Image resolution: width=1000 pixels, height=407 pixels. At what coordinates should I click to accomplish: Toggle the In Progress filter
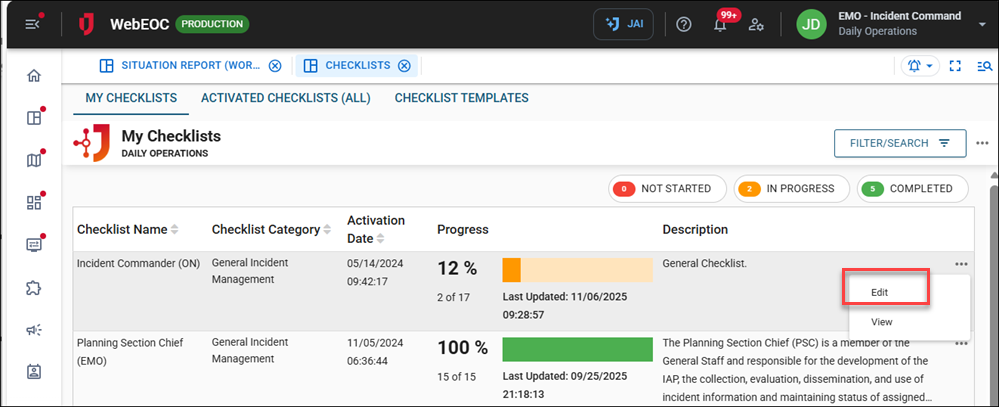pyautogui.click(x=791, y=188)
